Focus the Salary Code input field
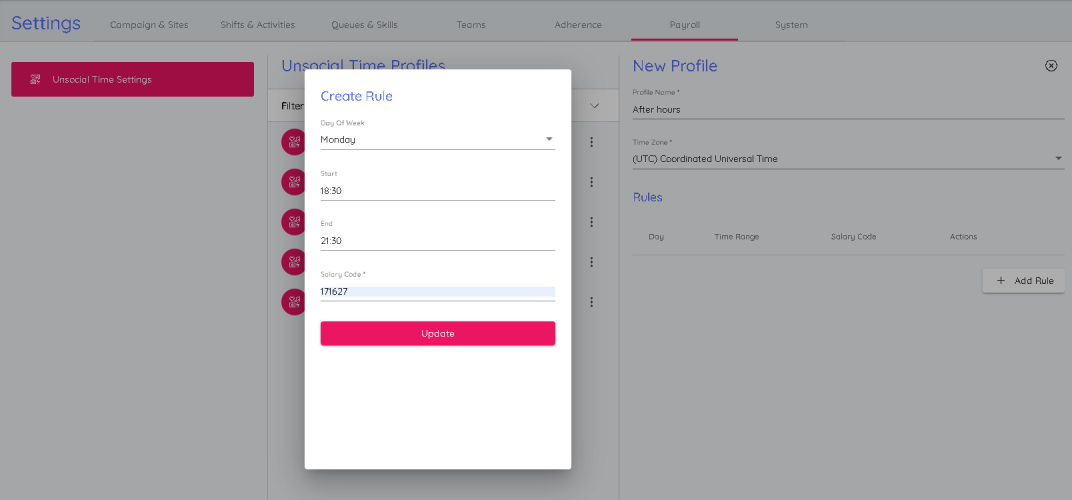 coord(437,292)
